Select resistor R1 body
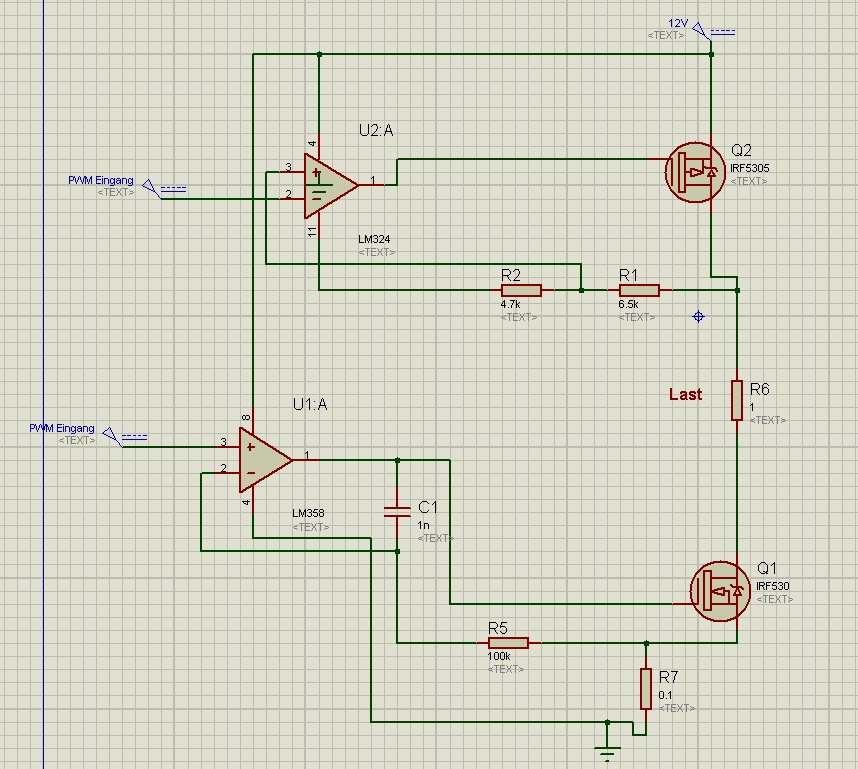 click(x=639, y=290)
